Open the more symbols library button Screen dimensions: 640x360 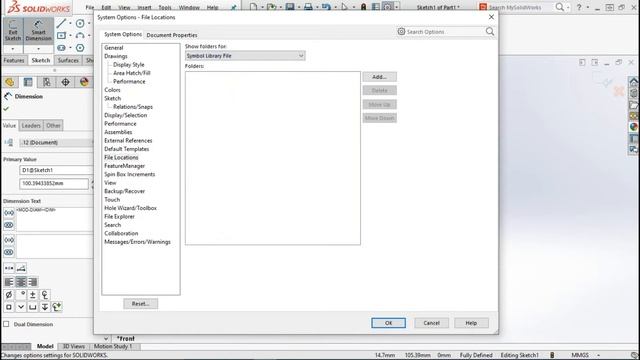pos(57,307)
